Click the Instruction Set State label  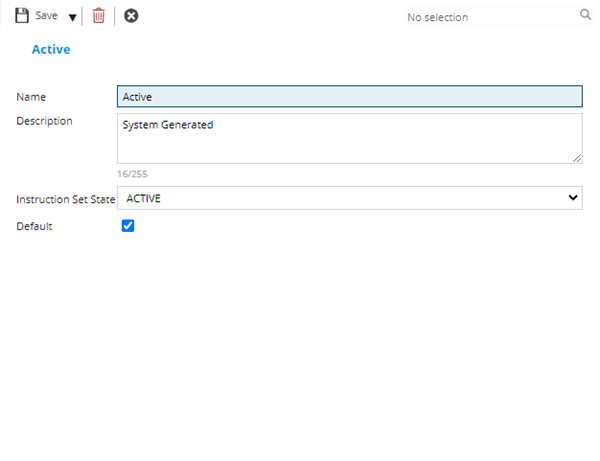click(x=66, y=199)
